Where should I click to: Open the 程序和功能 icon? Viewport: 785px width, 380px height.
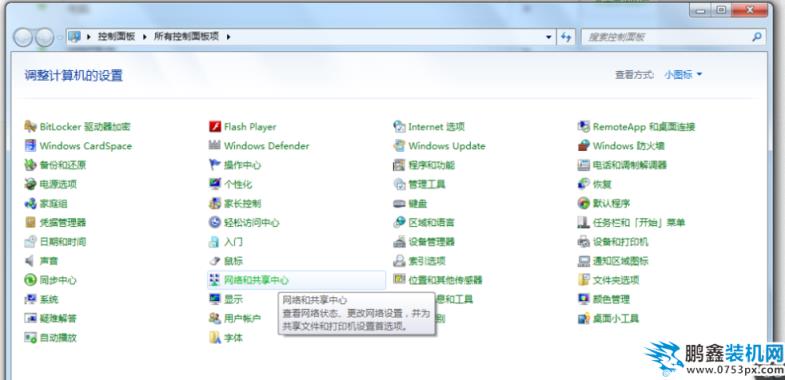pos(399,165)
